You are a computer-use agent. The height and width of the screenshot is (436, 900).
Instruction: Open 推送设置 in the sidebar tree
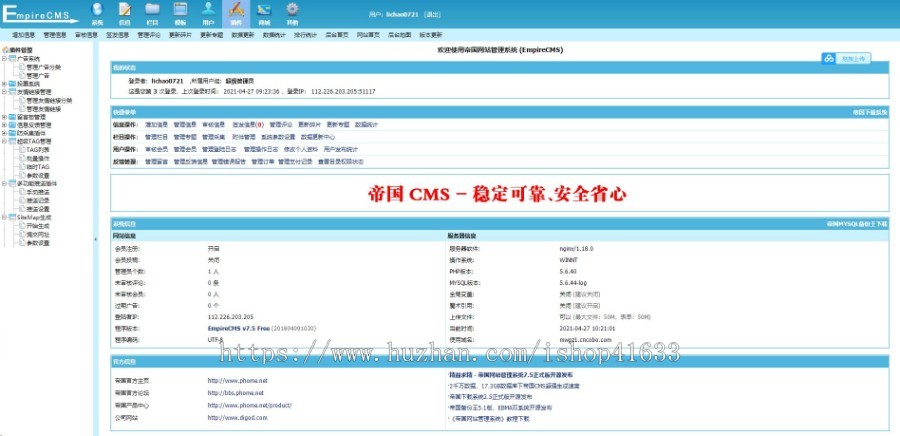click(x=38, y=209)
